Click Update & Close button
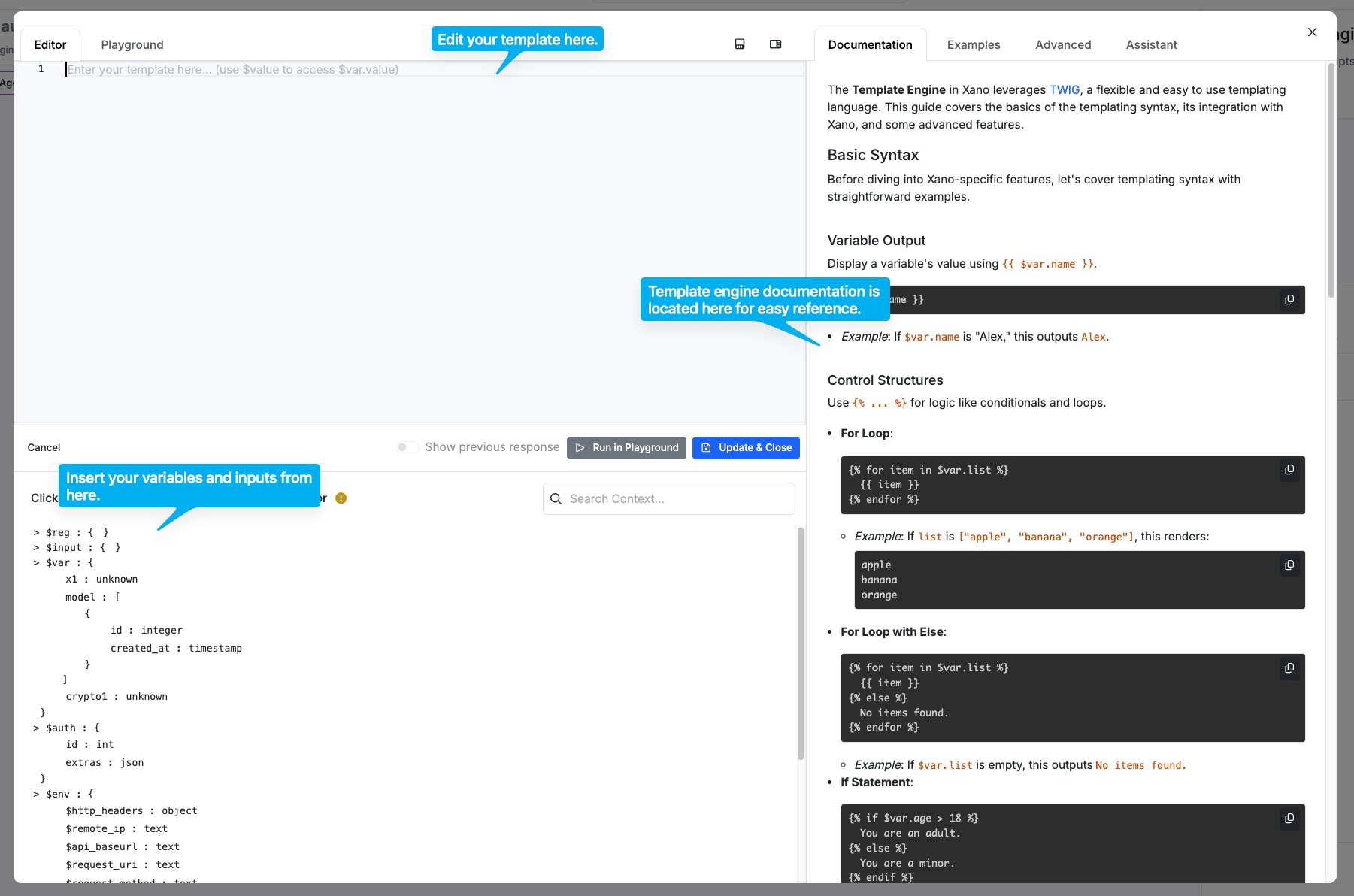Screen dimensions: 1354x896 click(746, 447)
